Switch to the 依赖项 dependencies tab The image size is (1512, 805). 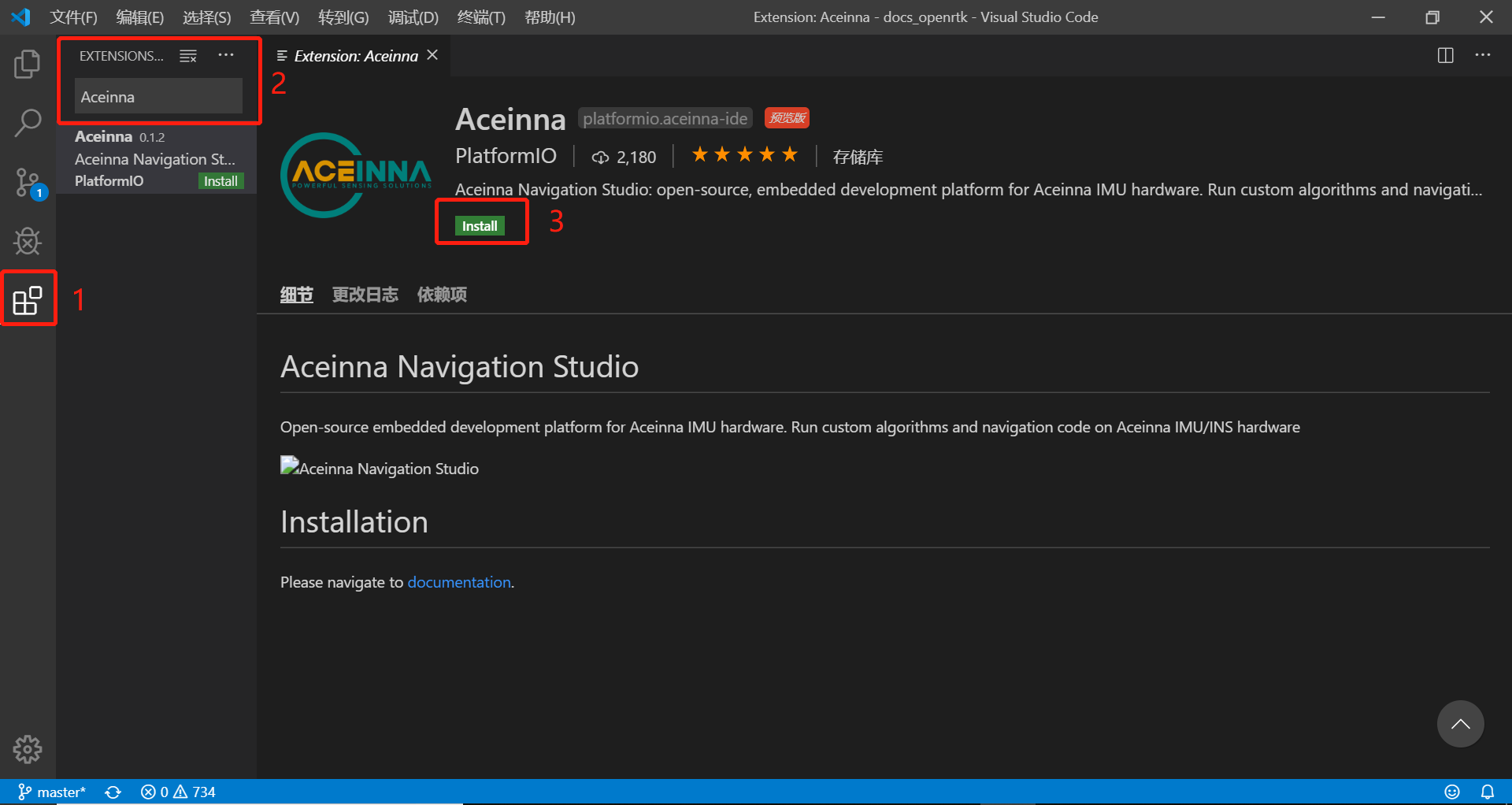click(442, 295)
